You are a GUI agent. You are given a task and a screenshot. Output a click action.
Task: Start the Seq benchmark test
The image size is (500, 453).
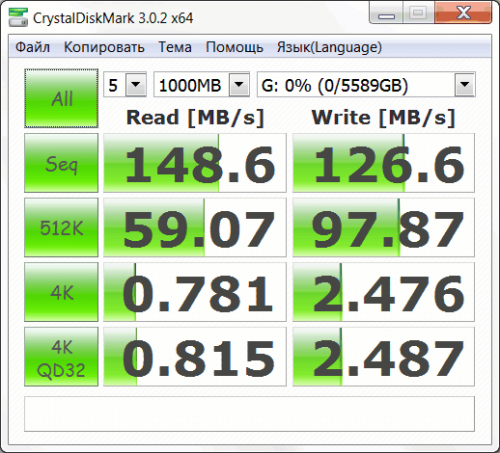(x=61, y=163)
